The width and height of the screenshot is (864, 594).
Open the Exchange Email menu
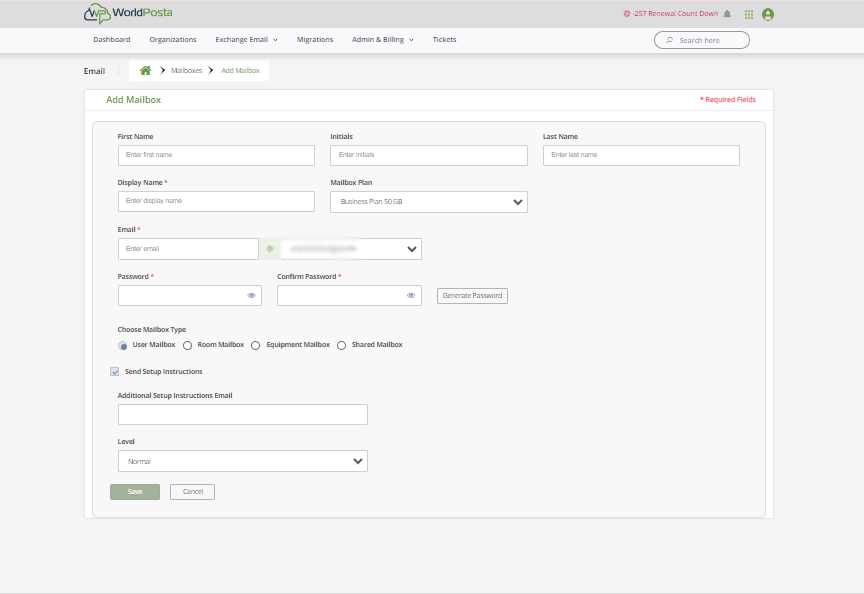click(246, 40)
